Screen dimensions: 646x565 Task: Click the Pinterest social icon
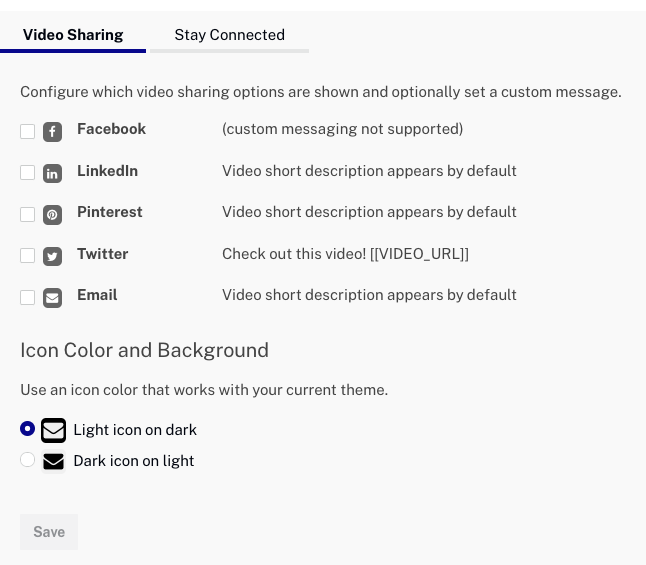(52, 215)
